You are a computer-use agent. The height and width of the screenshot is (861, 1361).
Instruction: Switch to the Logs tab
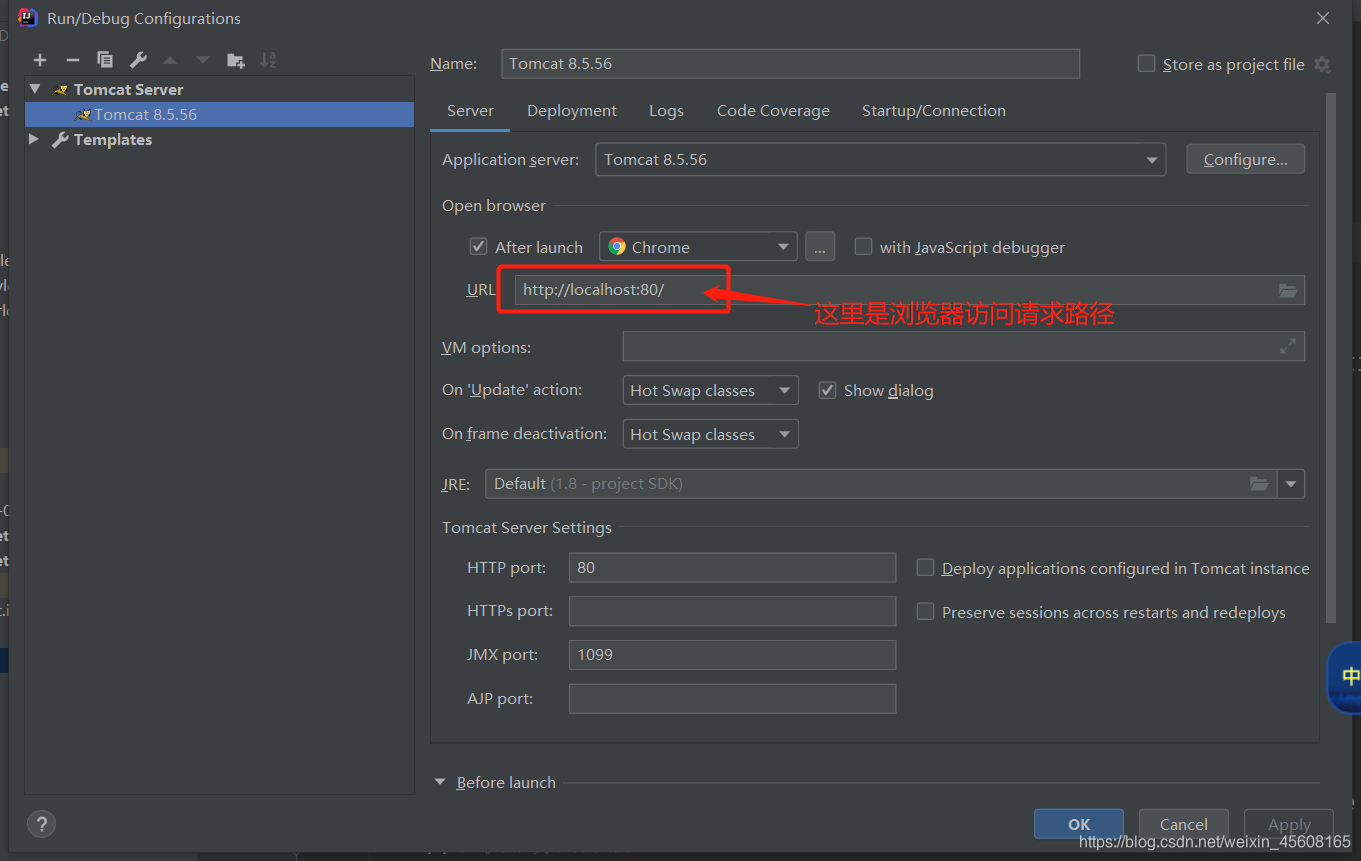point(666,111)
